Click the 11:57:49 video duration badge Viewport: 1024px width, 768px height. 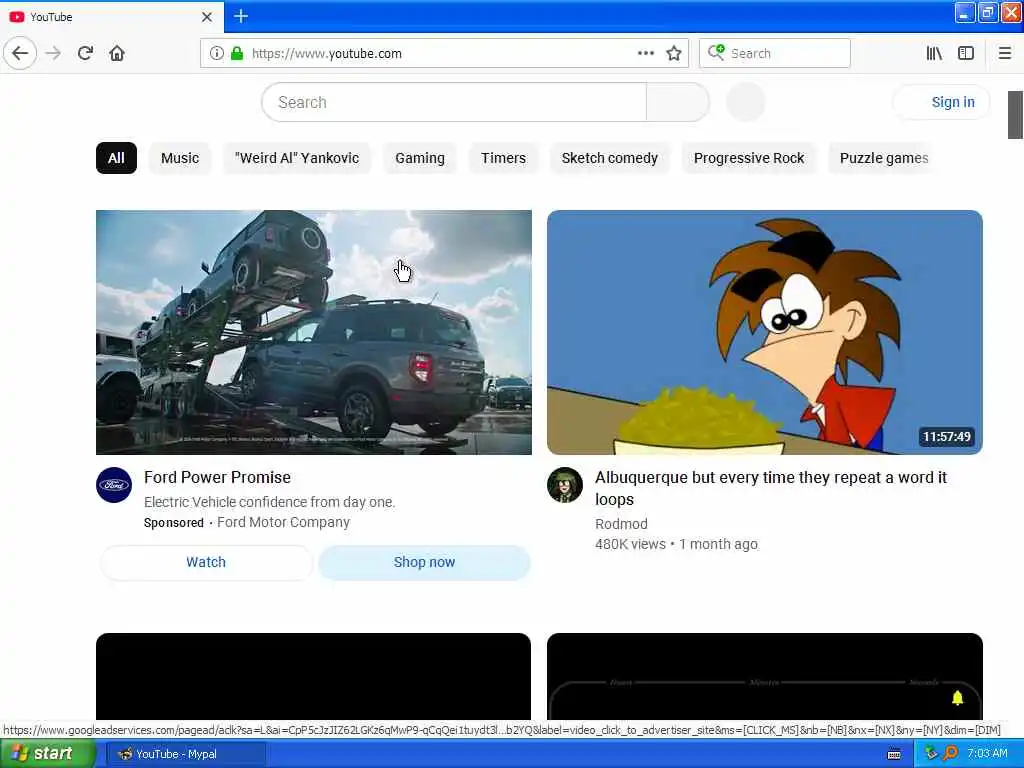coord(947,436)
